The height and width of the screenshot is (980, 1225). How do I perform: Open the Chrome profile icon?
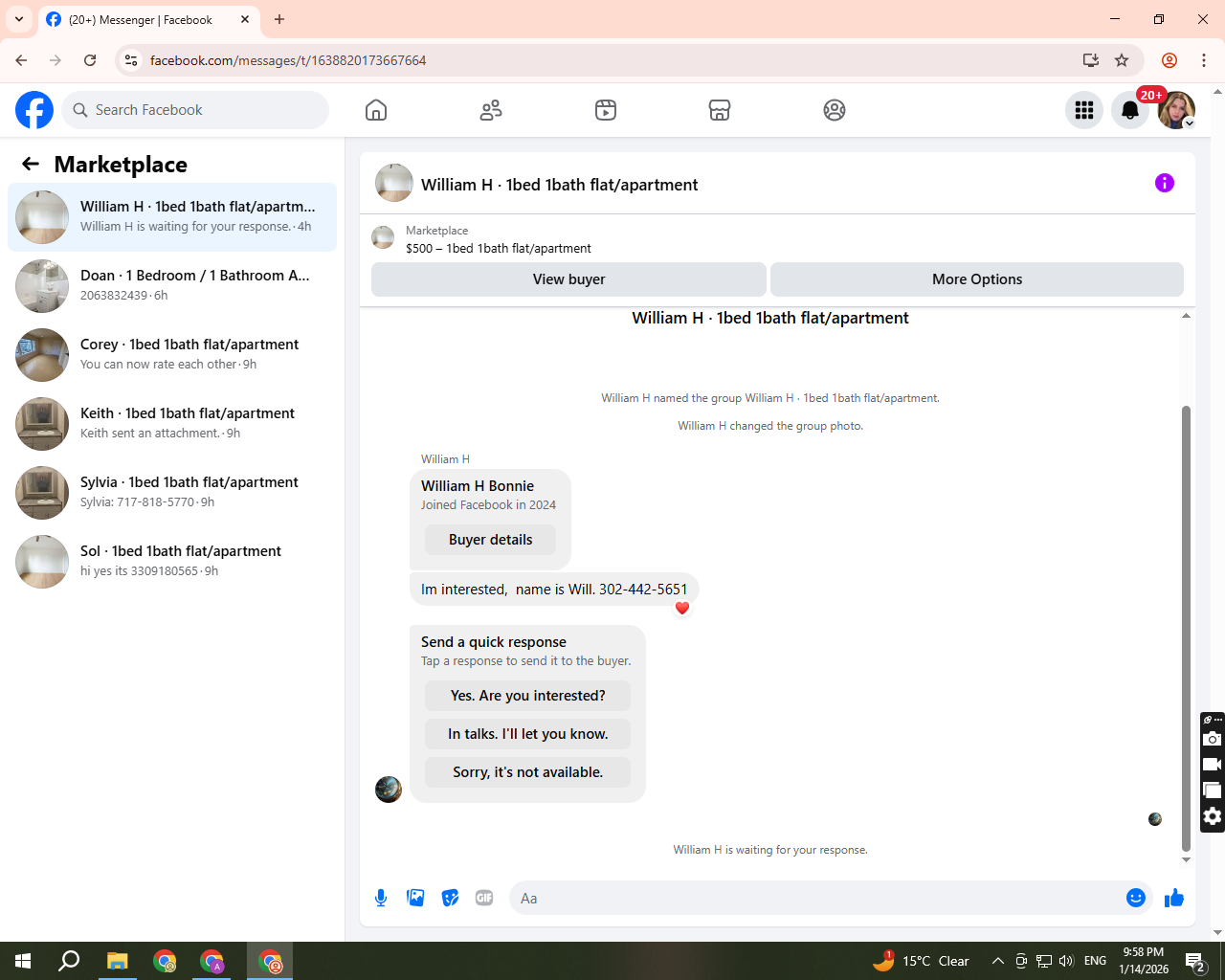(x=1169, y=60)
